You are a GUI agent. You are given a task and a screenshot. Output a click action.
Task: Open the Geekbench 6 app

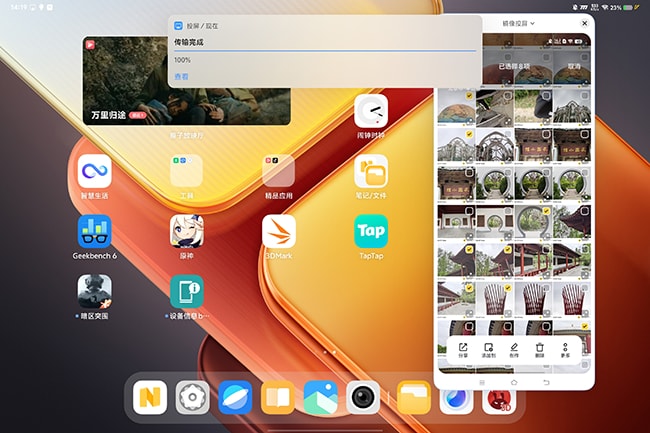pyautogui.click(x=94, y=232)
